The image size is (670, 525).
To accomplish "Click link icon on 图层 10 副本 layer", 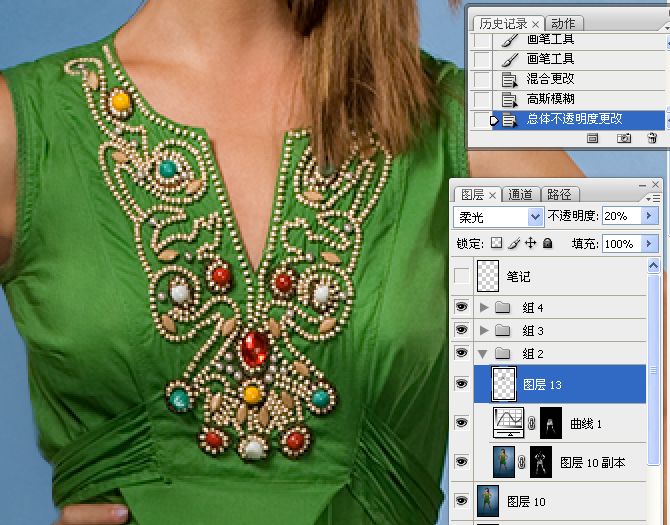I will (522, 462).
